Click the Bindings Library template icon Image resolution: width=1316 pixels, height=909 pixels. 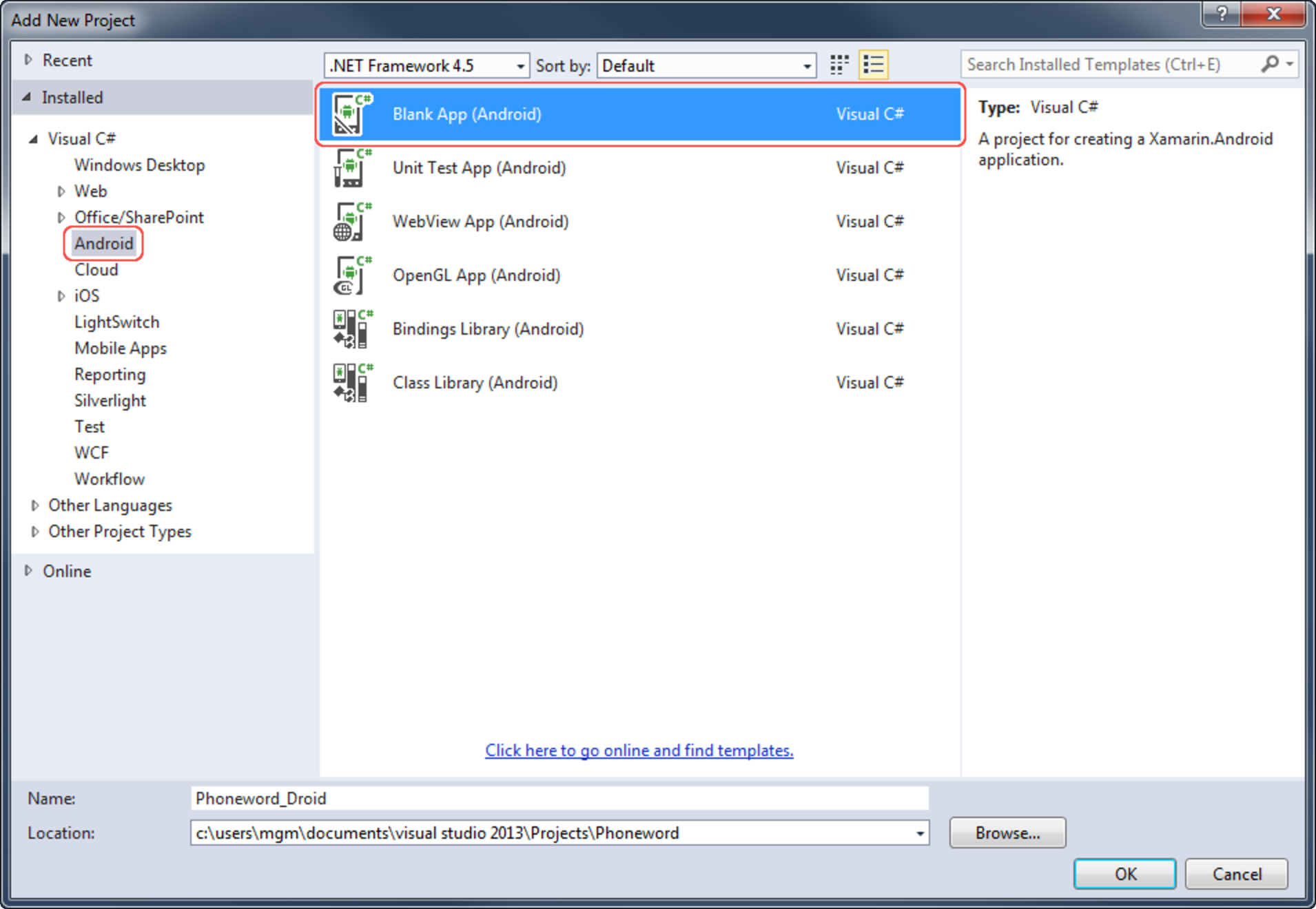(351, 329)
